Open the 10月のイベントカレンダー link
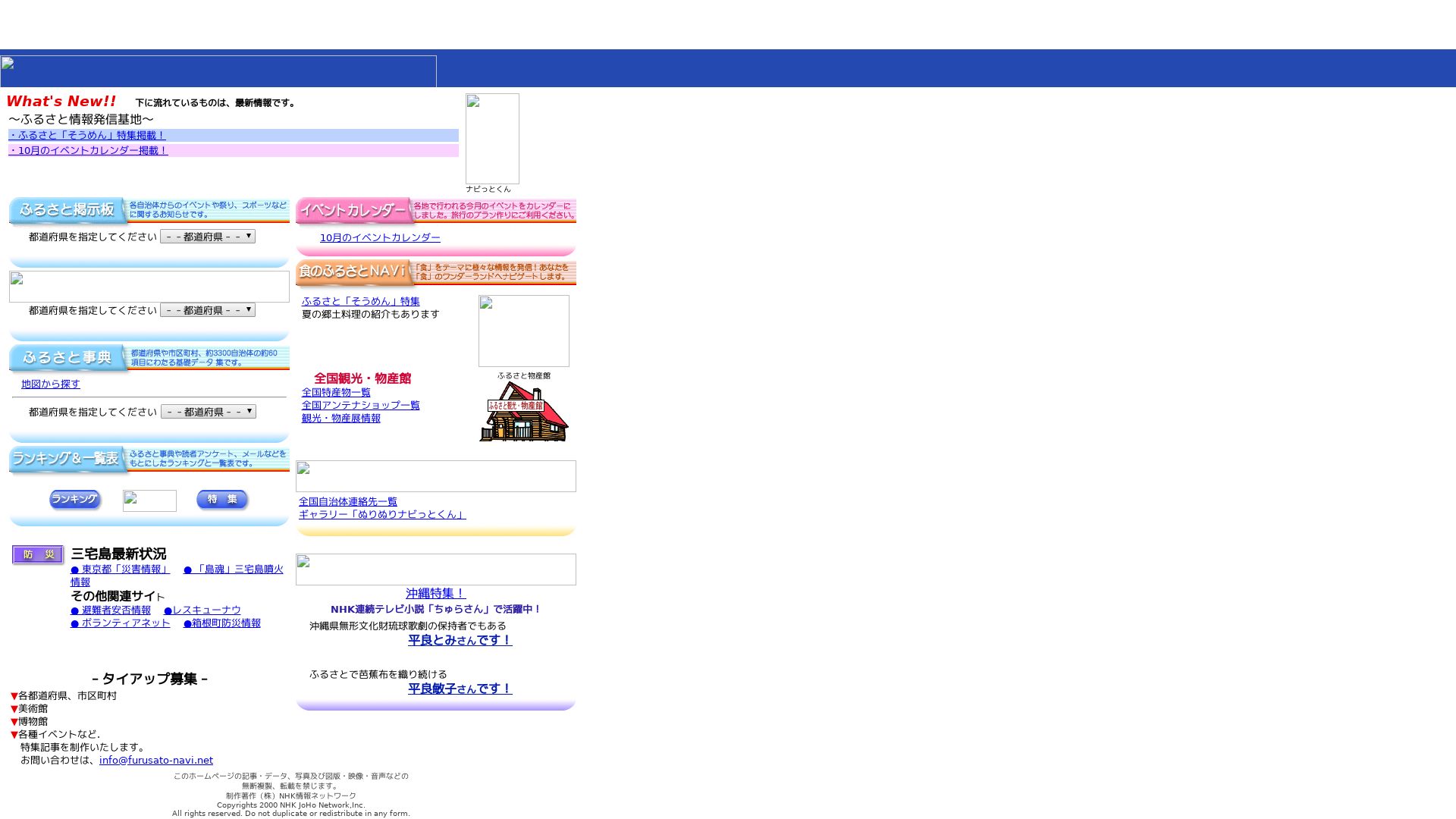 (x=379, y=237)
